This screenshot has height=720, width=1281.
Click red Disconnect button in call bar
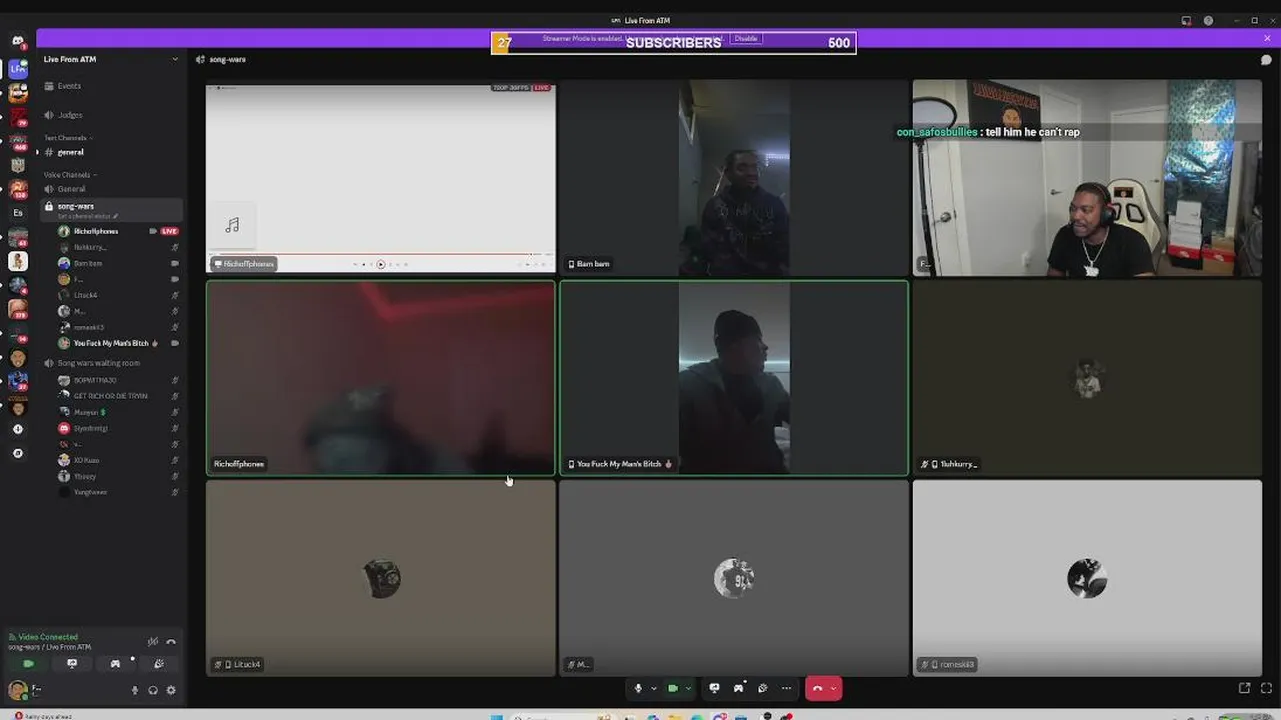[817, 688]
